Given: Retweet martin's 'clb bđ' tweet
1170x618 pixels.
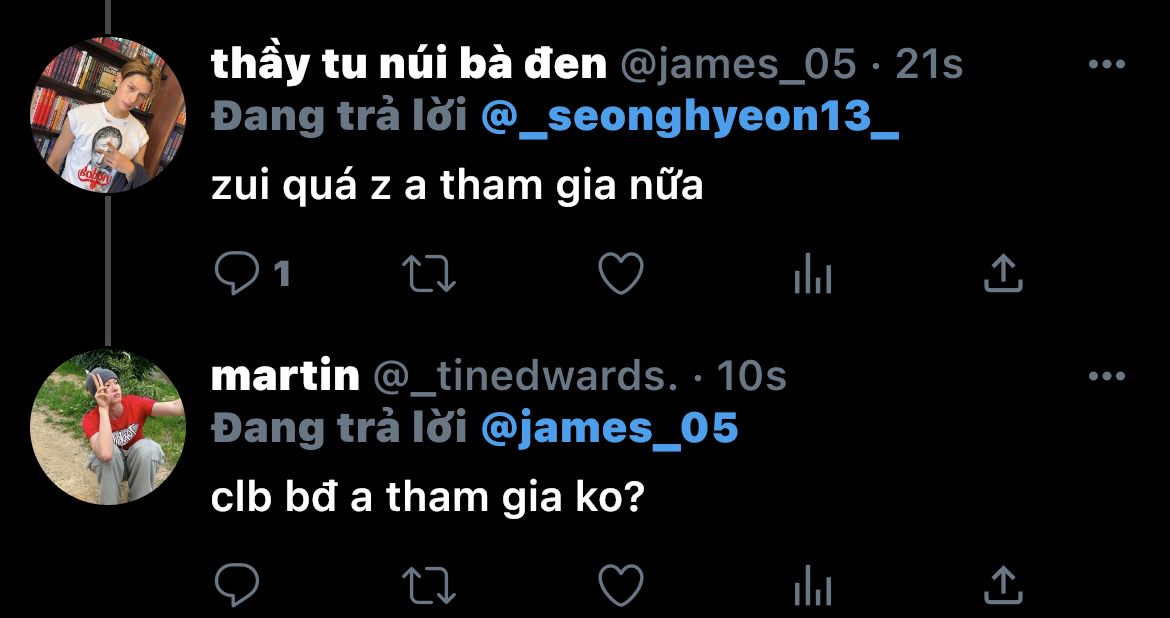Looking at the screenshot, I should coord(429,584).
